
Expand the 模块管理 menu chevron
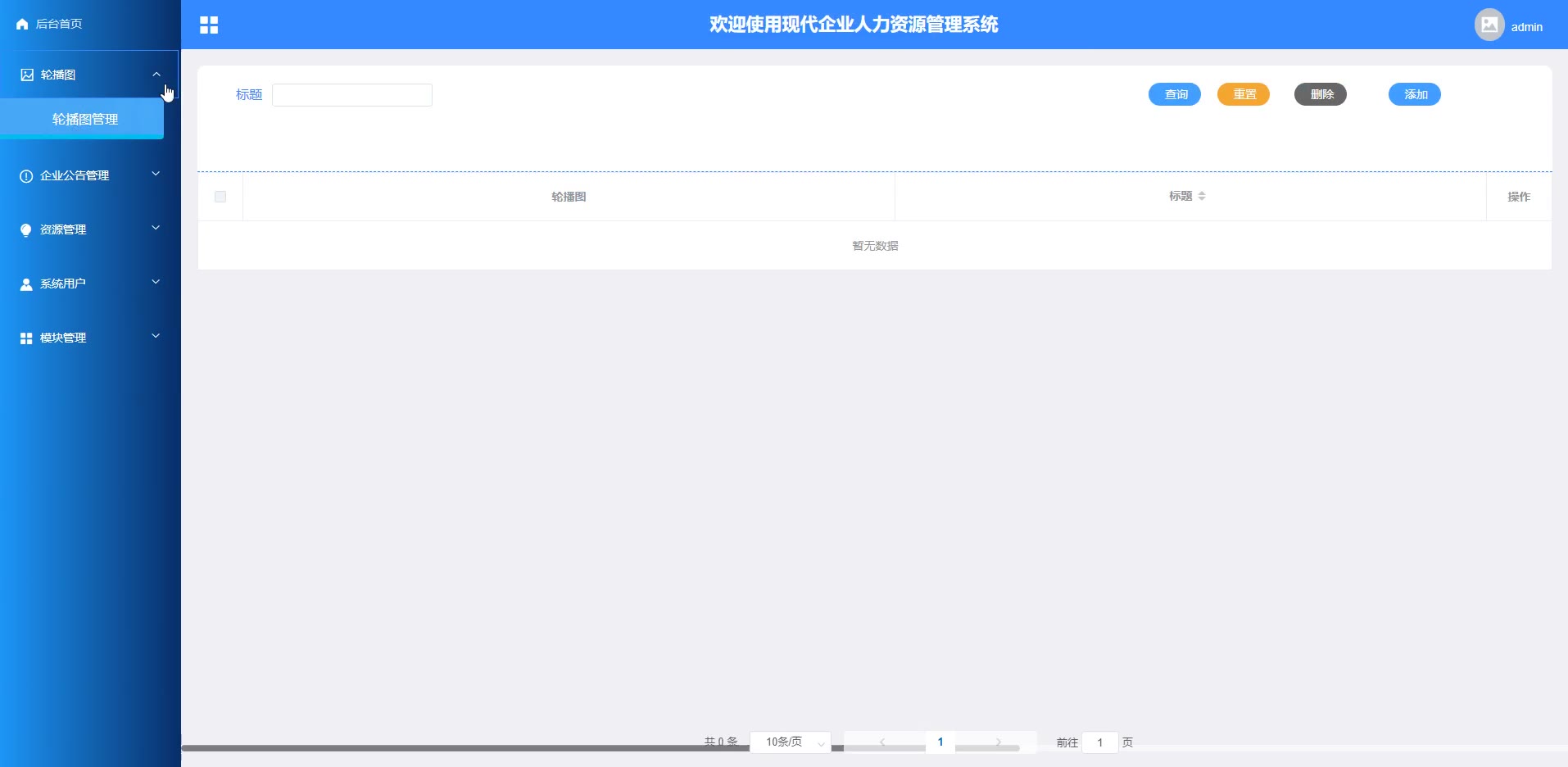pos(156,336)
